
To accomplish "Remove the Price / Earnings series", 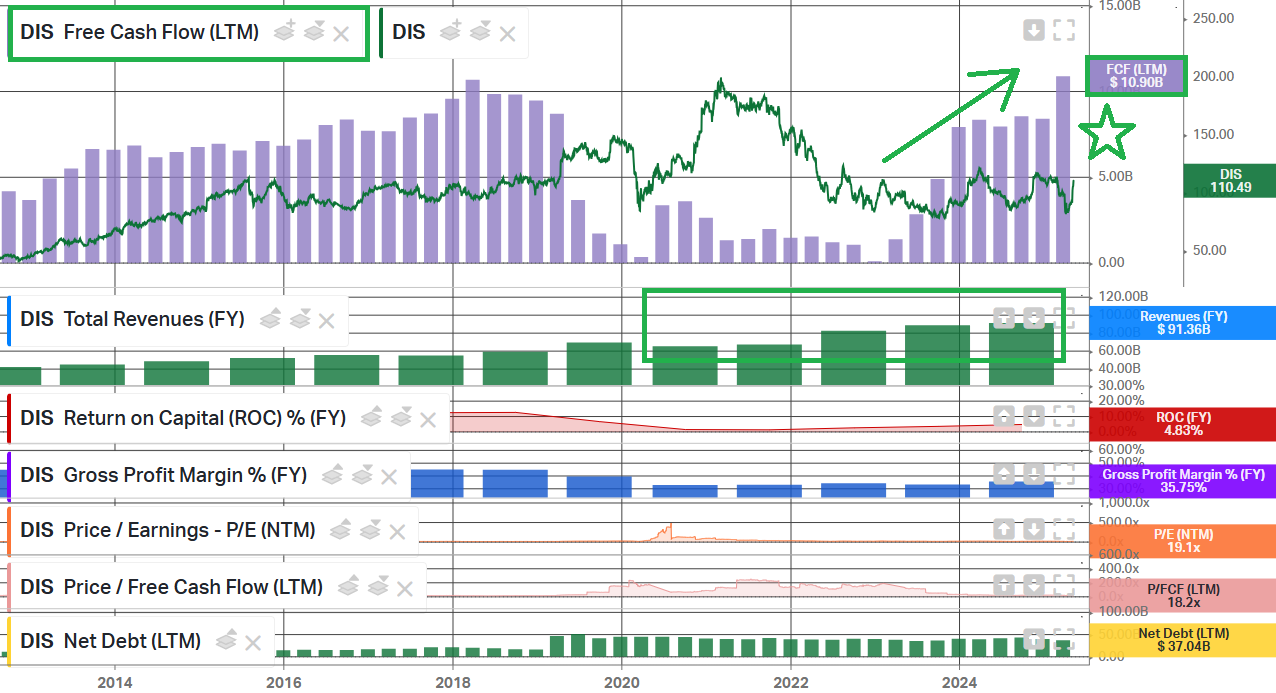I will (397, 531).
